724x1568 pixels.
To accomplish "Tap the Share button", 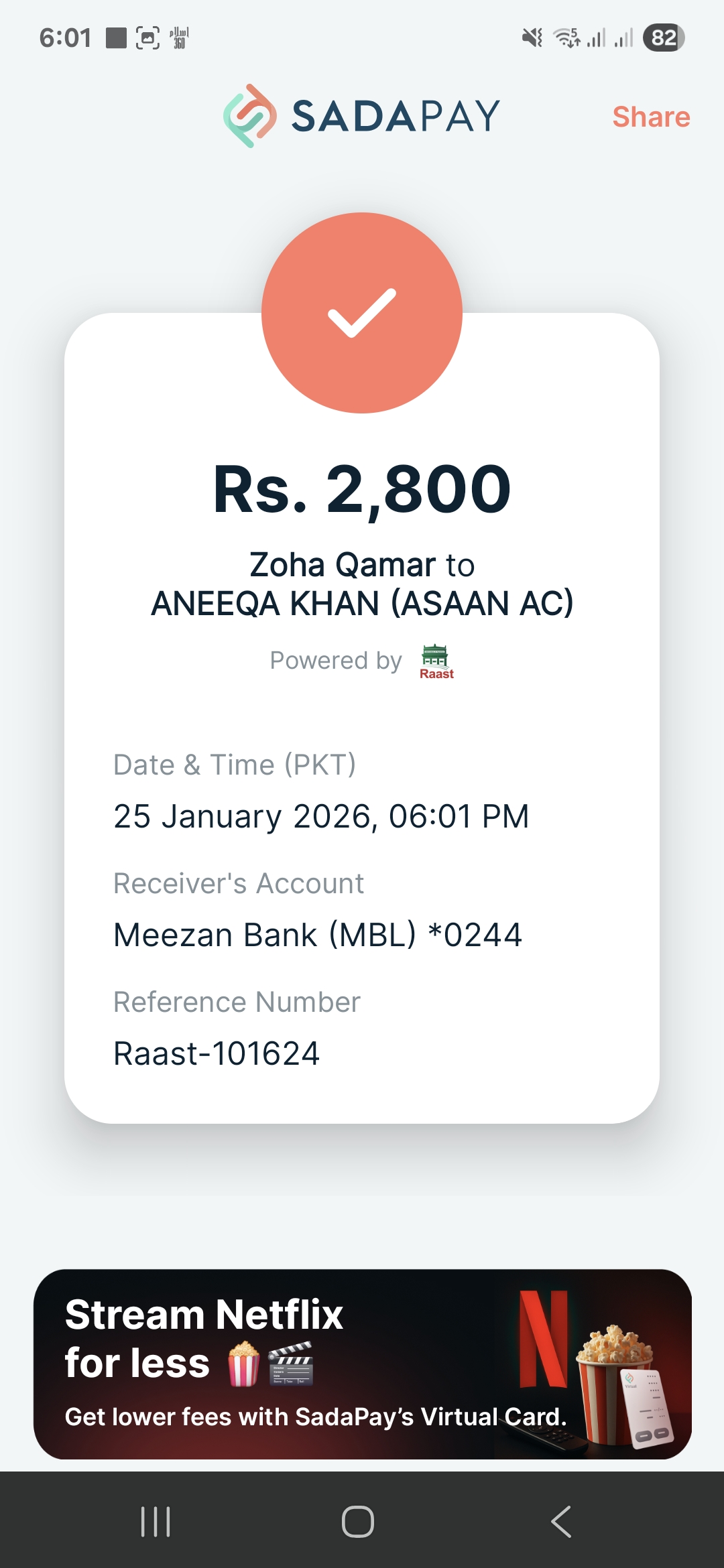I will point(651,117).
